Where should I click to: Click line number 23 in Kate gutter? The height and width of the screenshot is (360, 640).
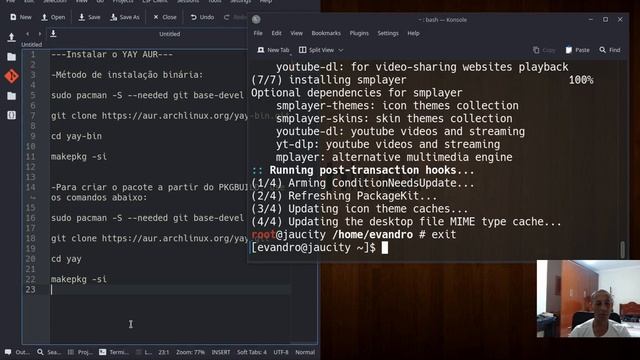(x=31, y=289)
